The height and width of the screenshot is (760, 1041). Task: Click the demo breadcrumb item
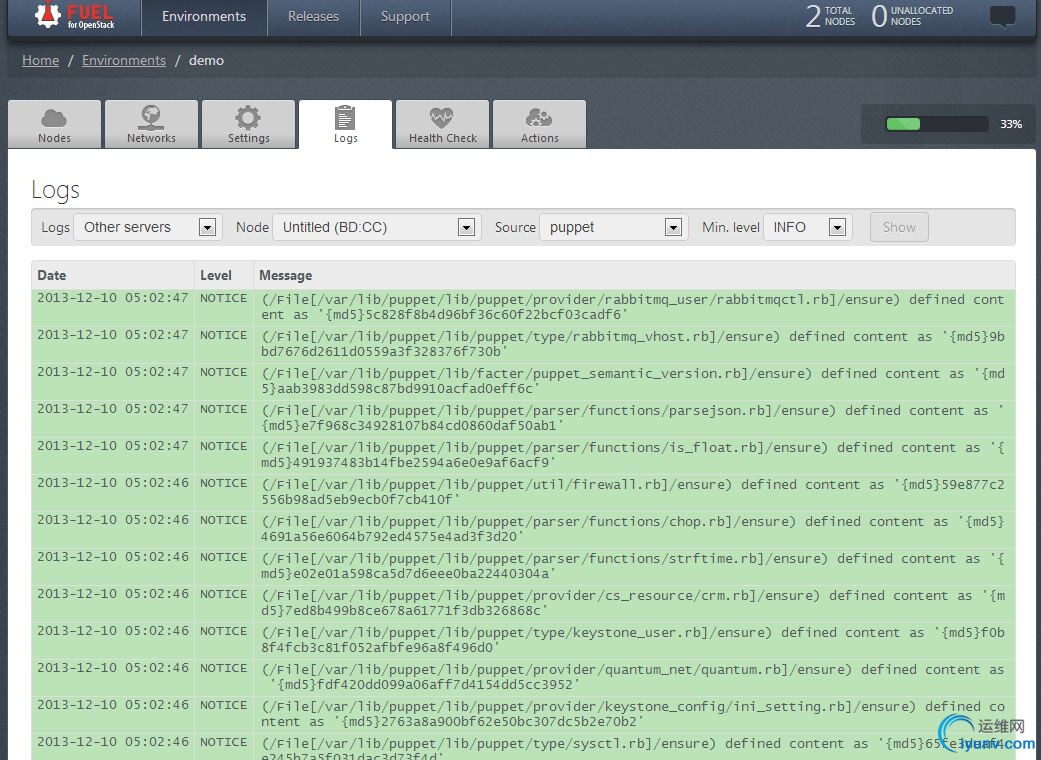point(206,60)
